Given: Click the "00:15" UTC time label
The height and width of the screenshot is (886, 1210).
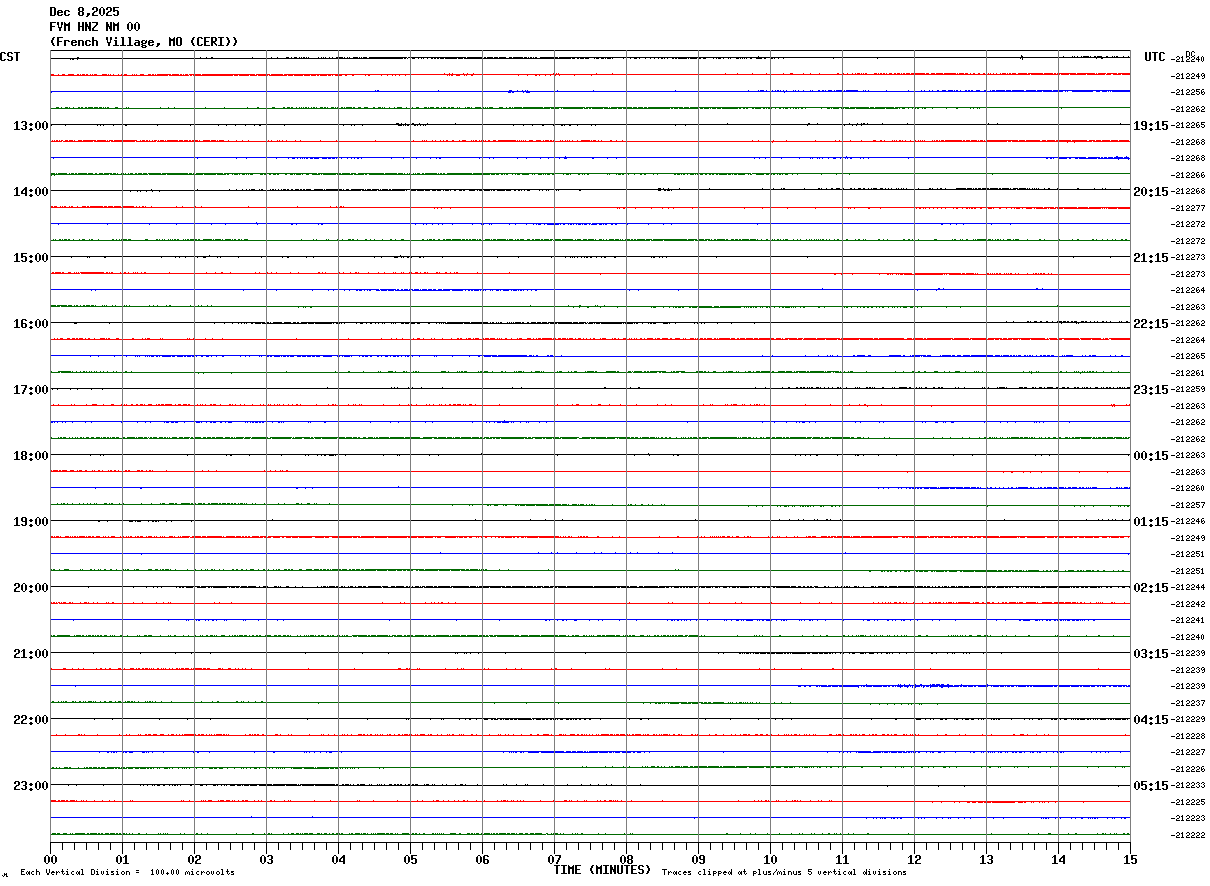Looking at the screenshot, I should 1150,456.
